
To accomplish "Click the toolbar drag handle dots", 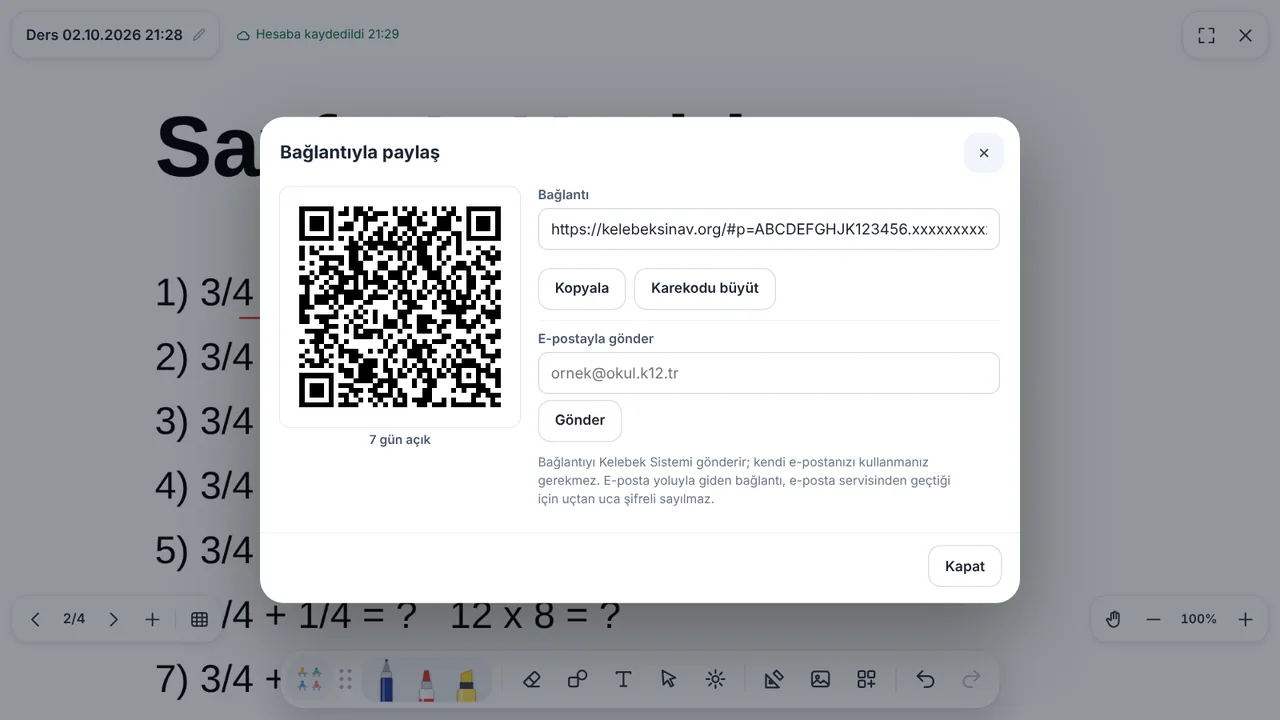I will (x=346, y=679).
